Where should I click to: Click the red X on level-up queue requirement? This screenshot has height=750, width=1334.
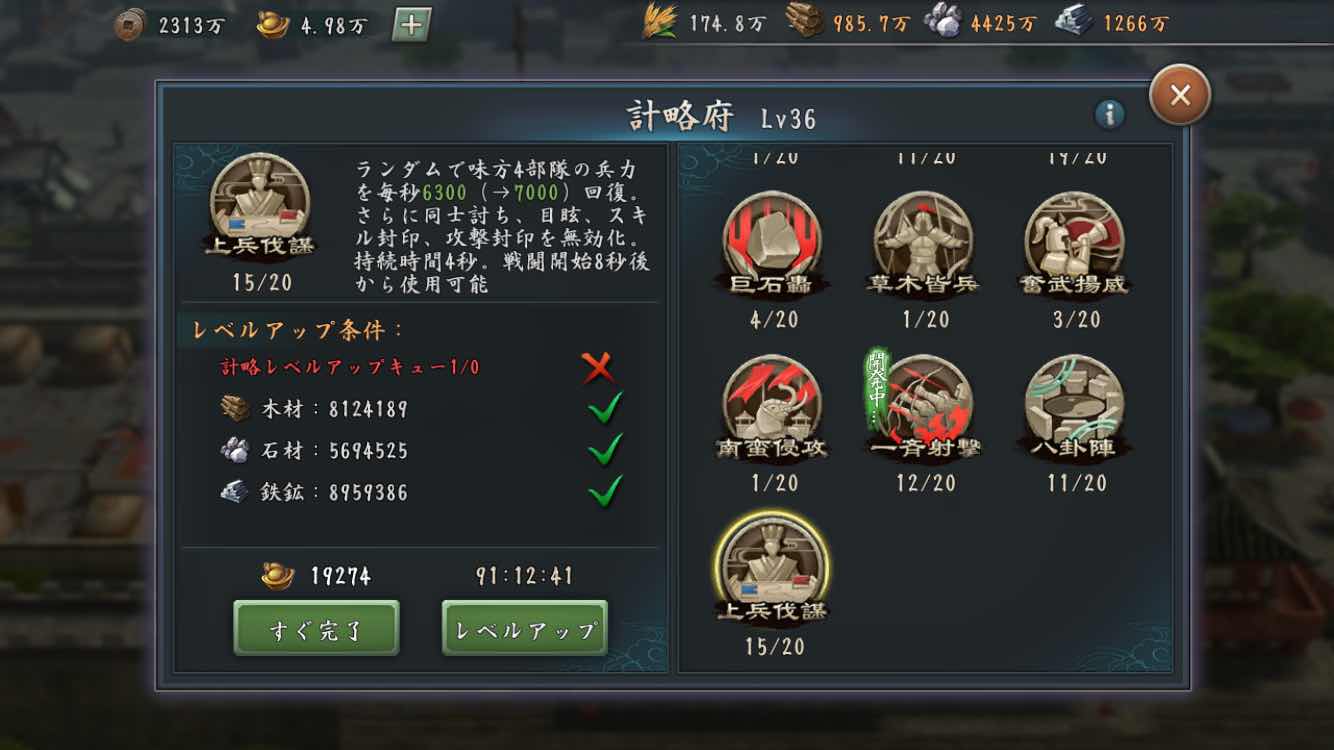[599, 367]
